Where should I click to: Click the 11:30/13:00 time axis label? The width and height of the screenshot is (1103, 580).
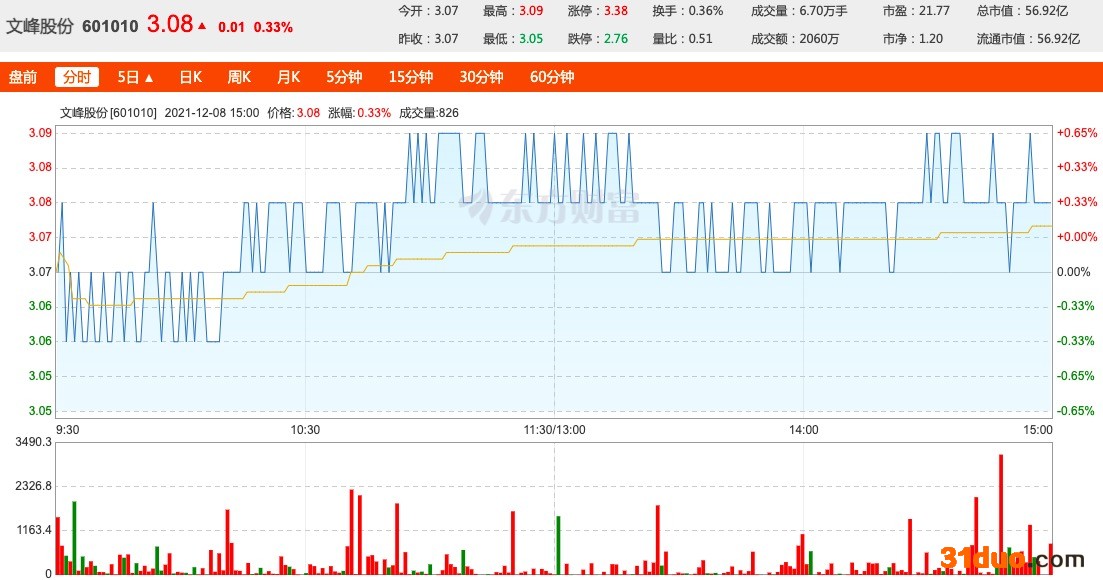[555, 430]
